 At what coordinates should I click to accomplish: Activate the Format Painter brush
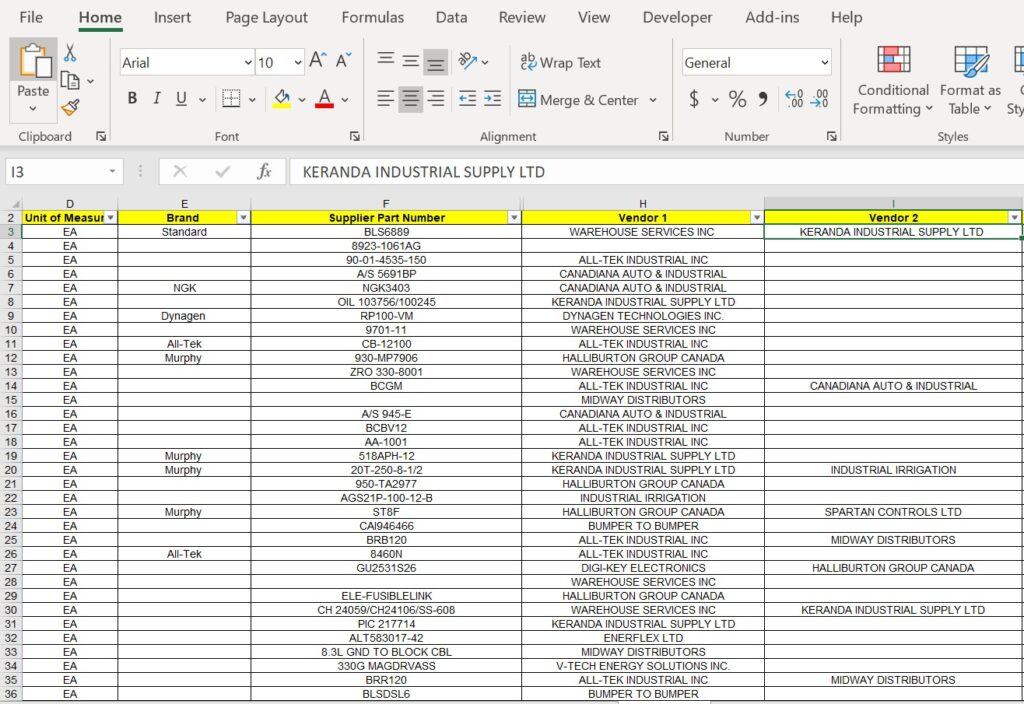pos(70,107)
